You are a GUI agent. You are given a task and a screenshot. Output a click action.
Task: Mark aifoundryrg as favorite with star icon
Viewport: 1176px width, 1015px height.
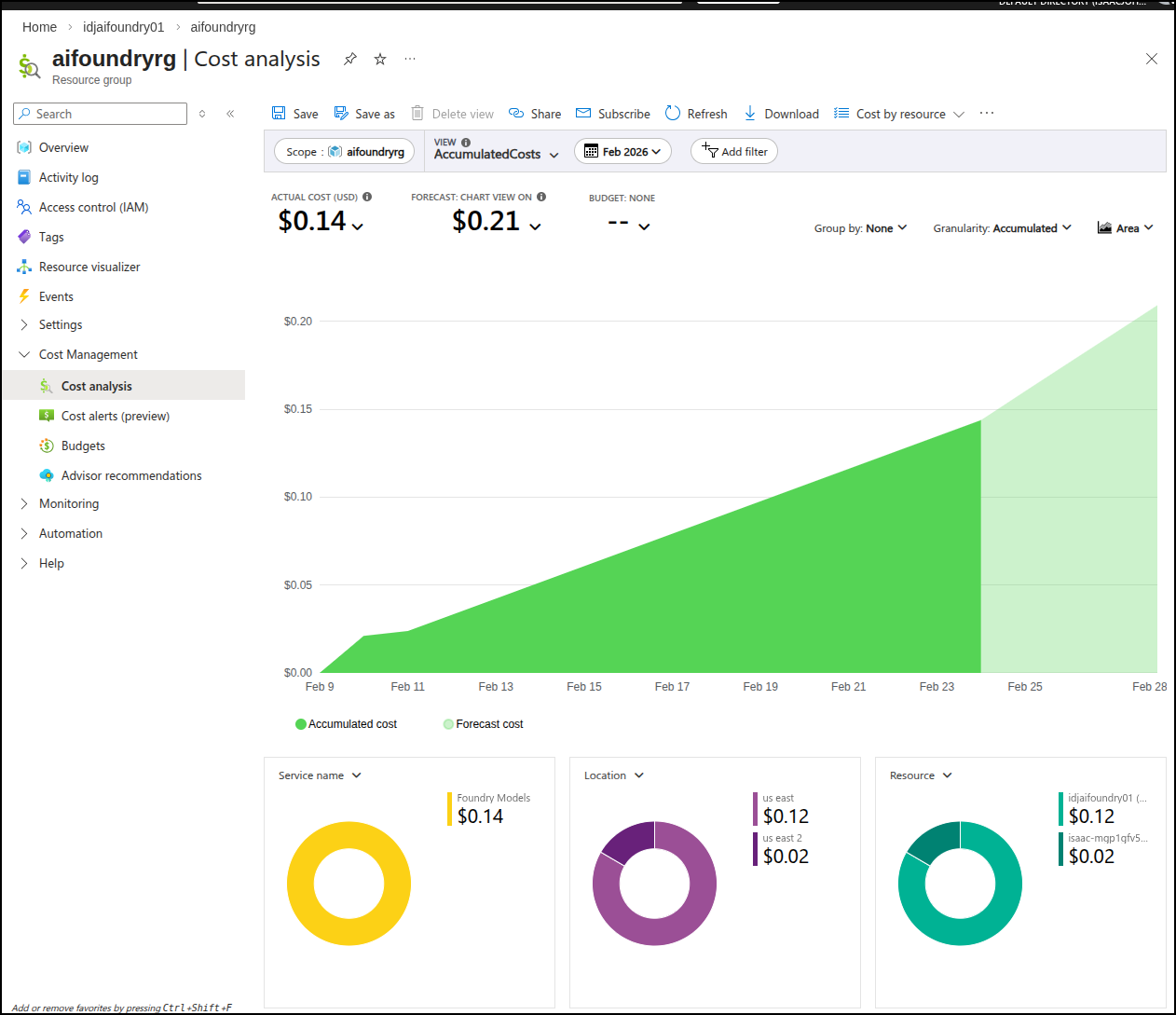(x=380, y=59)
